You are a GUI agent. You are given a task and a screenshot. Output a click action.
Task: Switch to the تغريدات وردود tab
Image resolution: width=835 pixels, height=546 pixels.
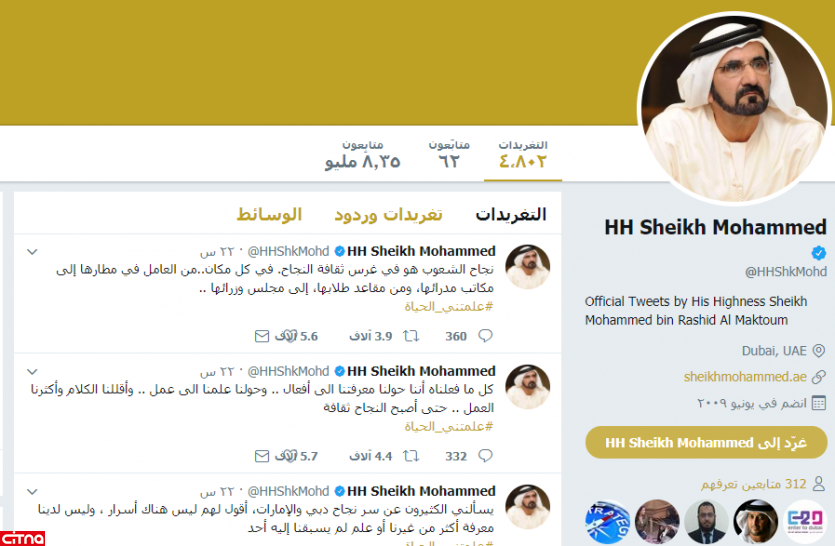point(388,214)
